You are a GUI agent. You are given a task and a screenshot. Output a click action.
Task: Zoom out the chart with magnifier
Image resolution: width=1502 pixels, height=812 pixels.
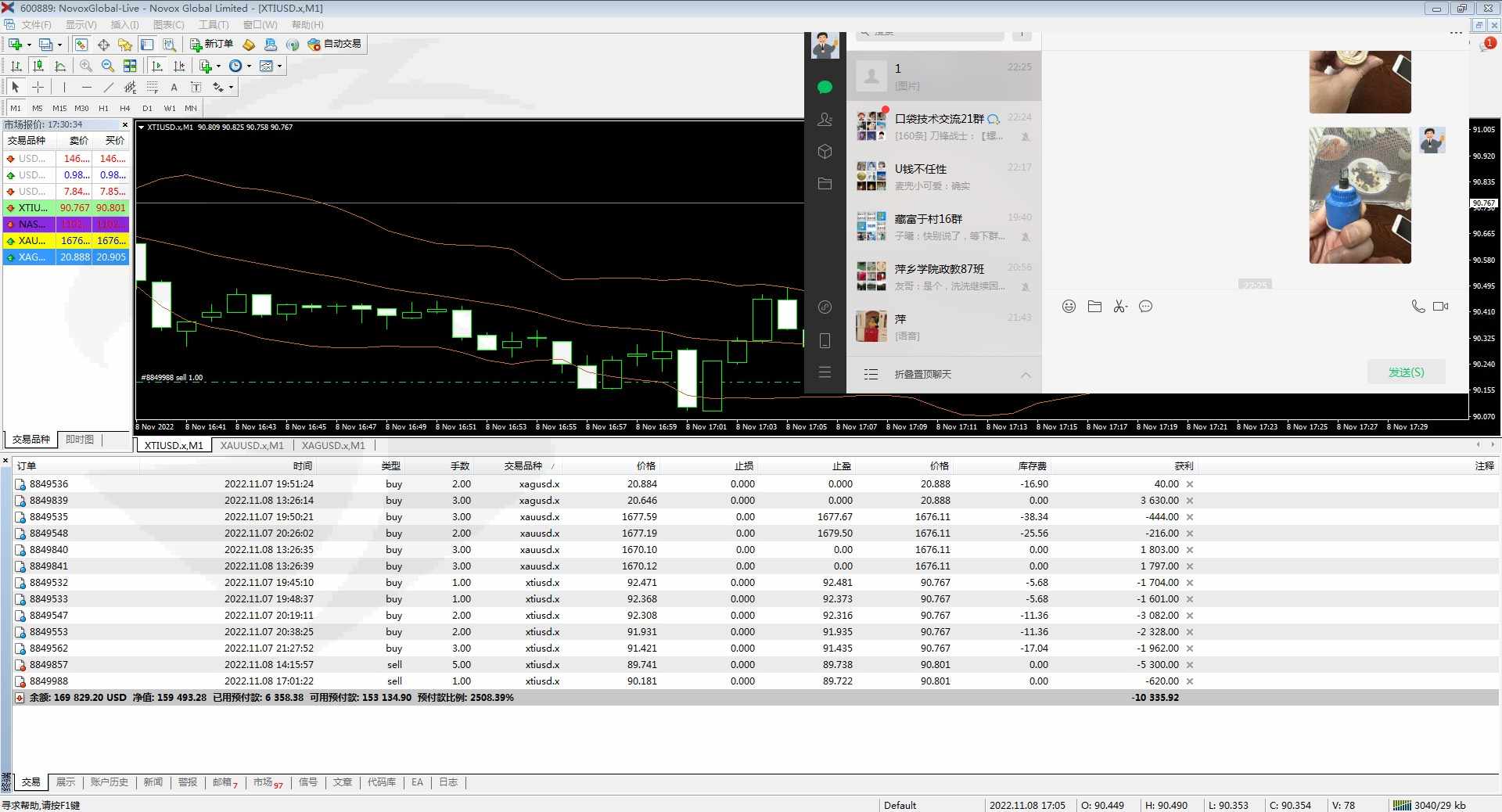point(108,66)
